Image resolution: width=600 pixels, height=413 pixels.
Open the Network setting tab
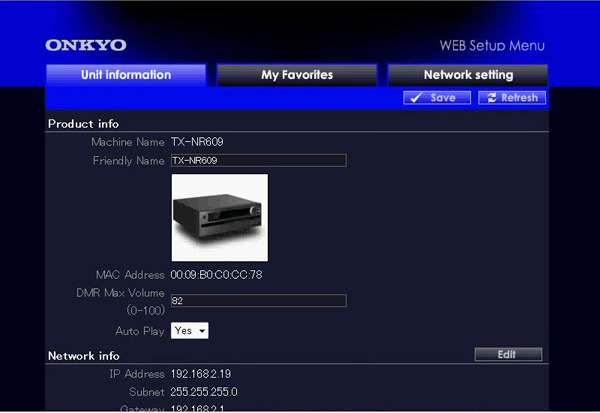[468, 75]
